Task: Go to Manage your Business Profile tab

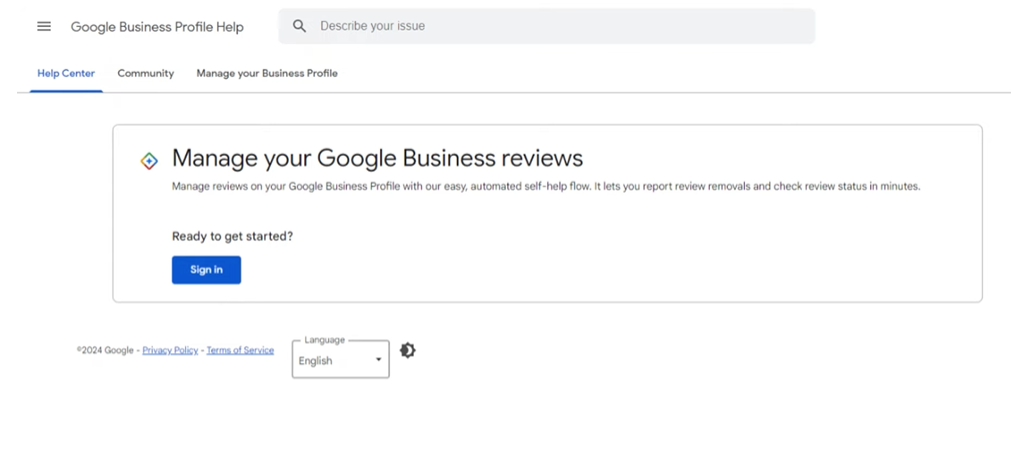Action: coord(267,73)
